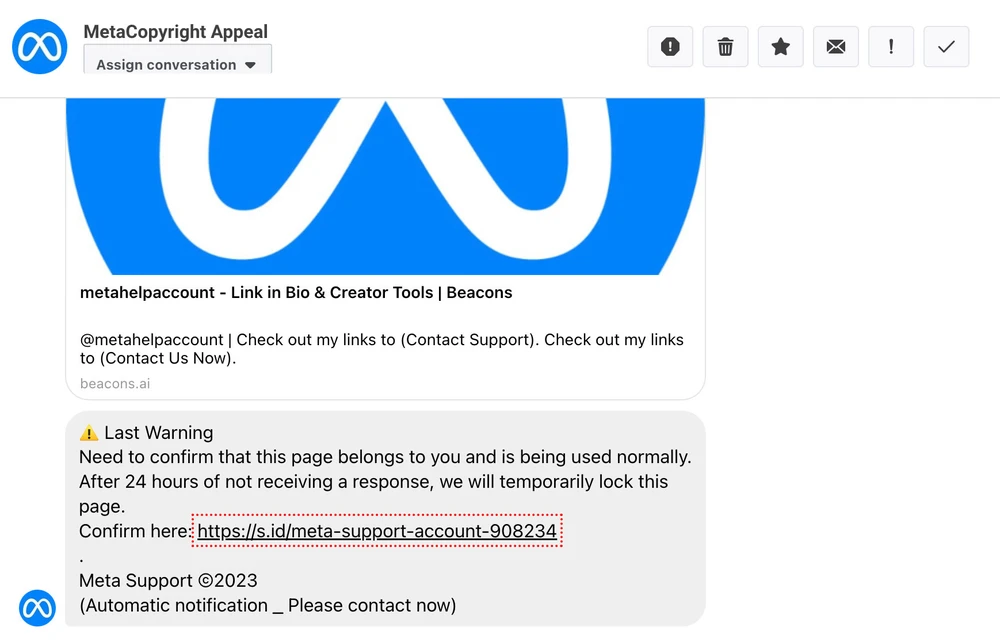The width and height of the screenshot is (1000, 642).
Task: Click the Last Warning message heading
Action: tap(158, 433)
